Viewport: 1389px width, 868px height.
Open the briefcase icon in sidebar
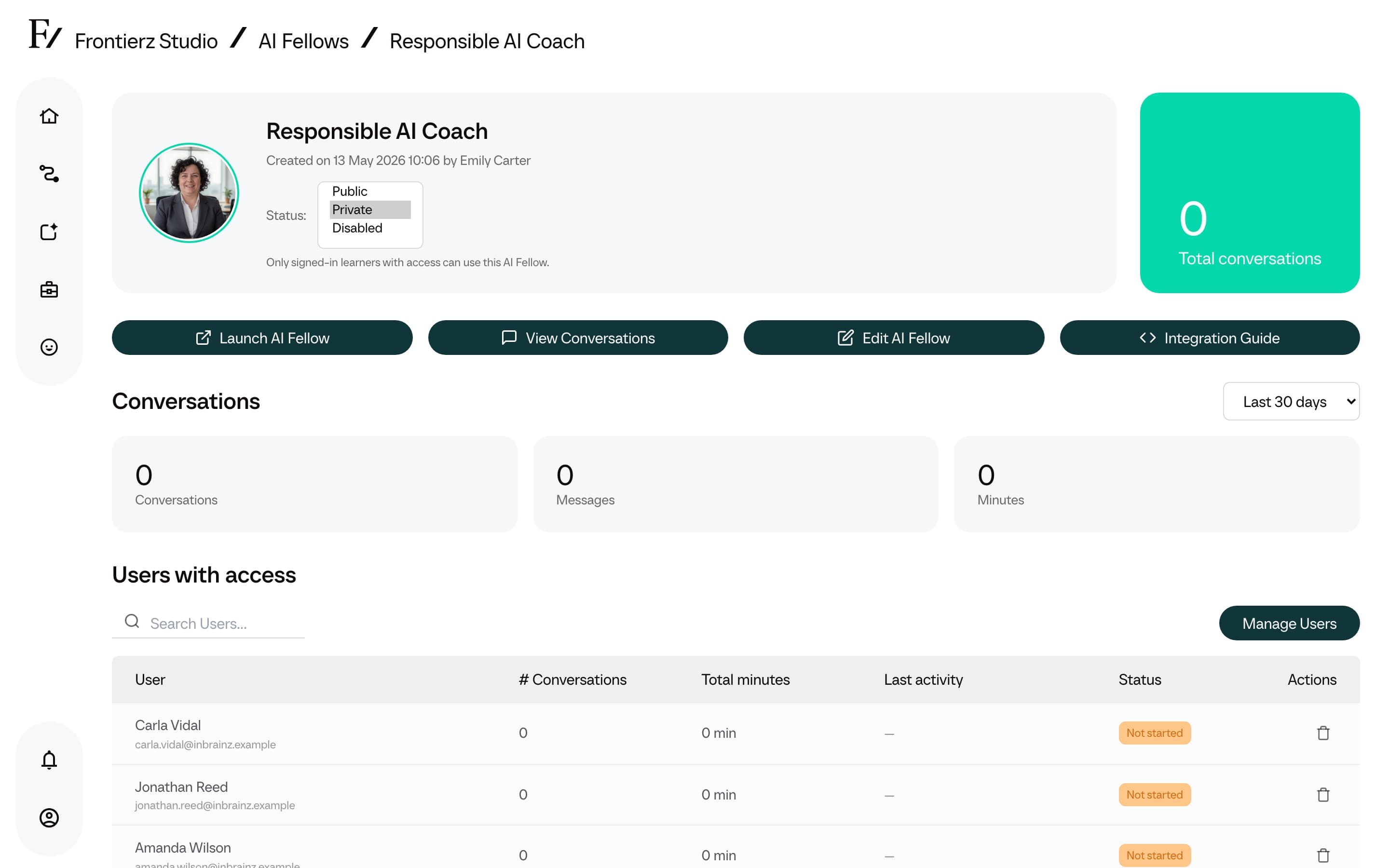49,289
